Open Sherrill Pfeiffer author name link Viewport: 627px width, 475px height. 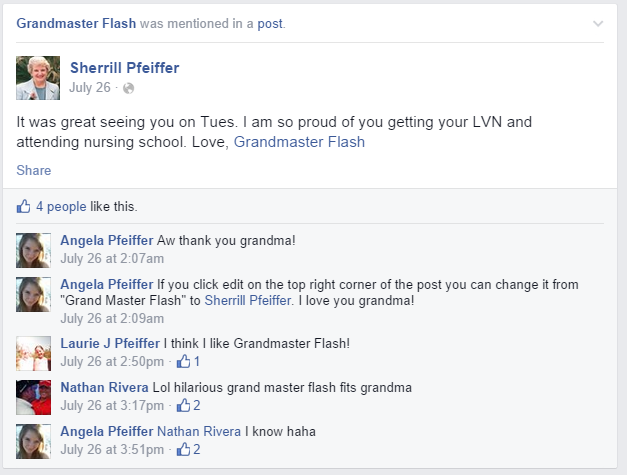[x=125, y=68]
